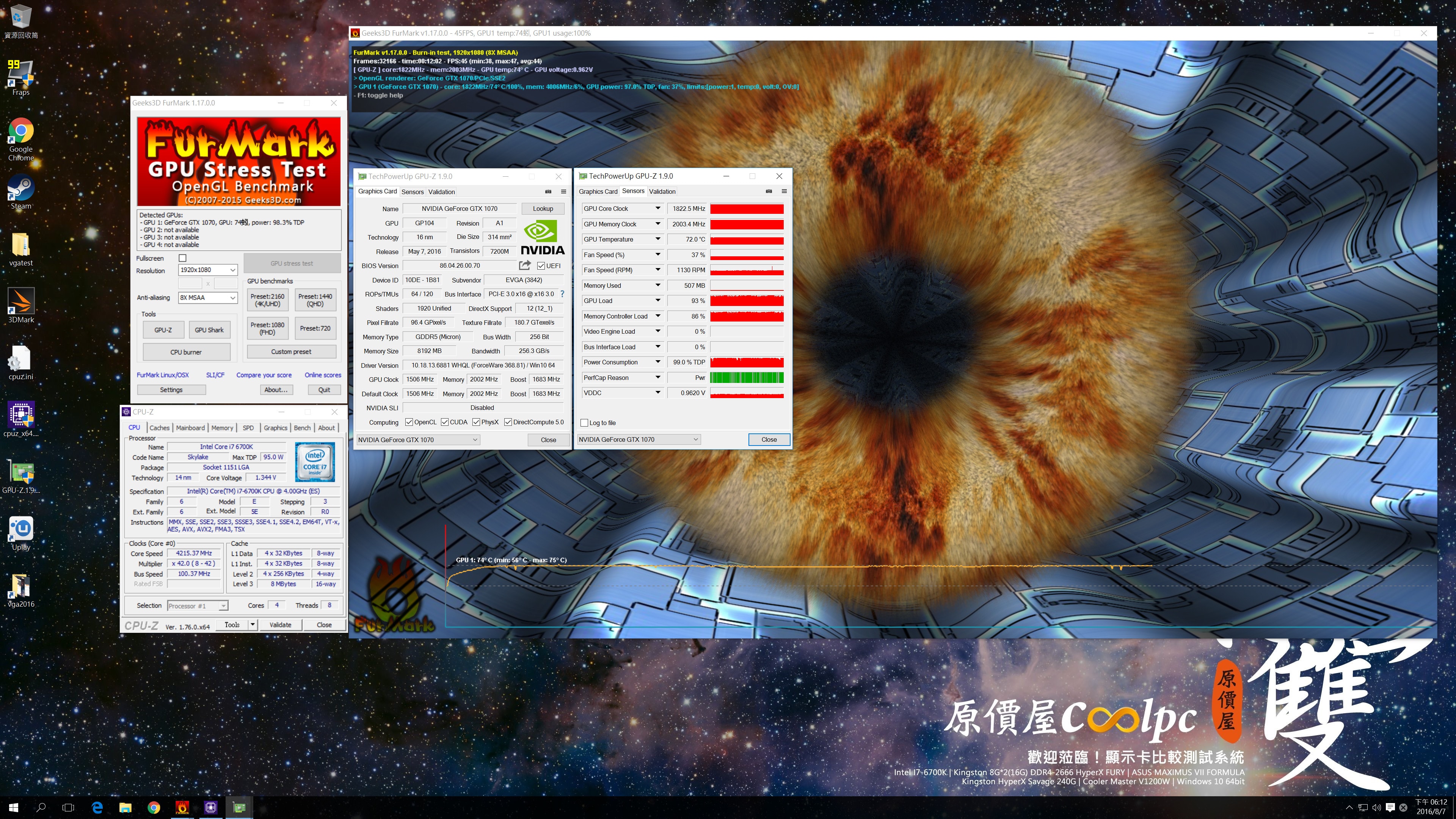
Task: Expand the GPU Core Clock sensor dropdown
Action: [658, 209]
